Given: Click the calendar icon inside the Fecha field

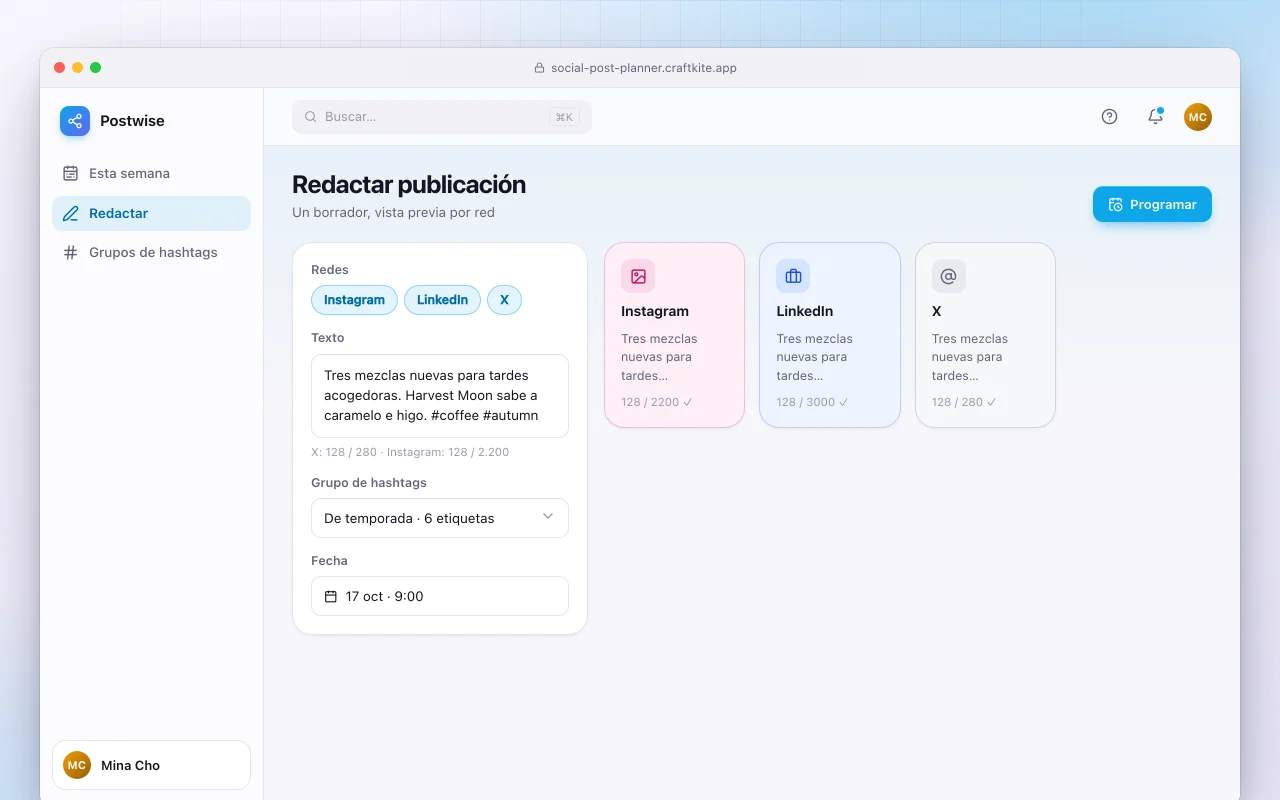Looking at the screenshot, I should coord(331,596).
